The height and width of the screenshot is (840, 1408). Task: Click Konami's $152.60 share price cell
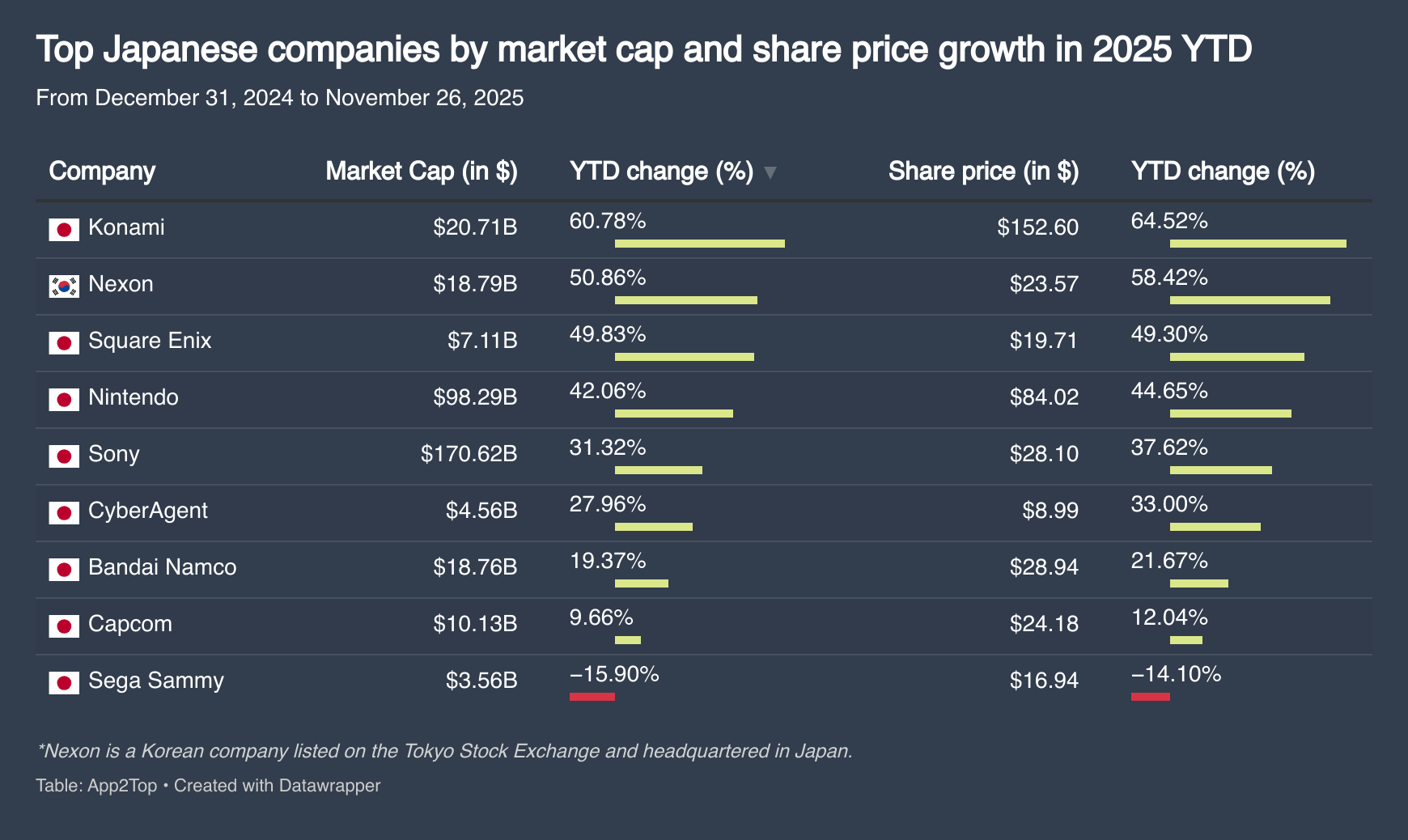click(x=1037, y=227)
